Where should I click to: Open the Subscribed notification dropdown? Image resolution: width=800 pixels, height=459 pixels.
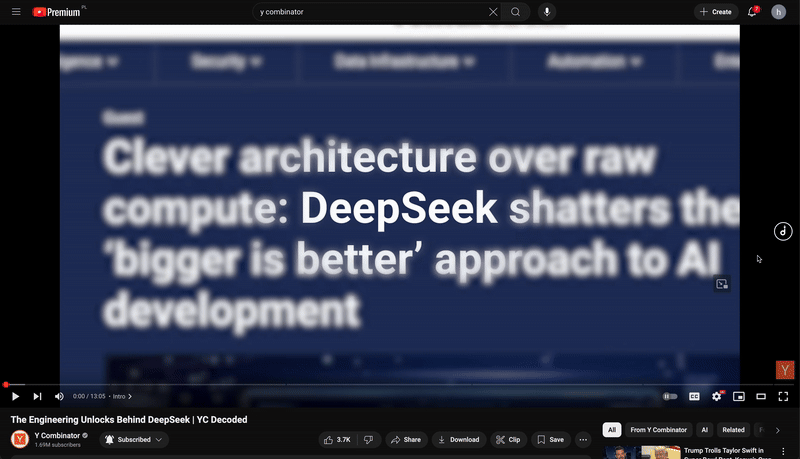point(134,440)
